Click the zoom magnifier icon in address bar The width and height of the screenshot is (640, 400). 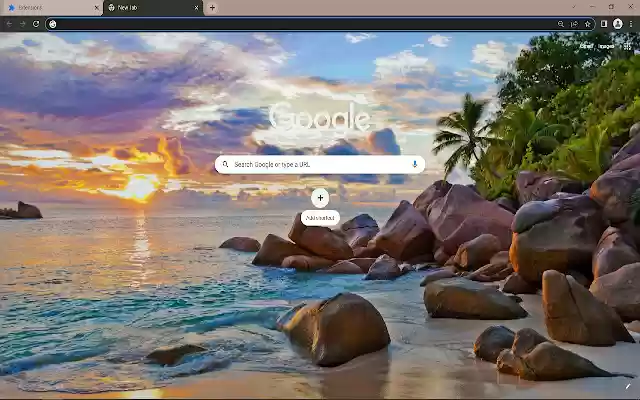click(x=561, y=24)
